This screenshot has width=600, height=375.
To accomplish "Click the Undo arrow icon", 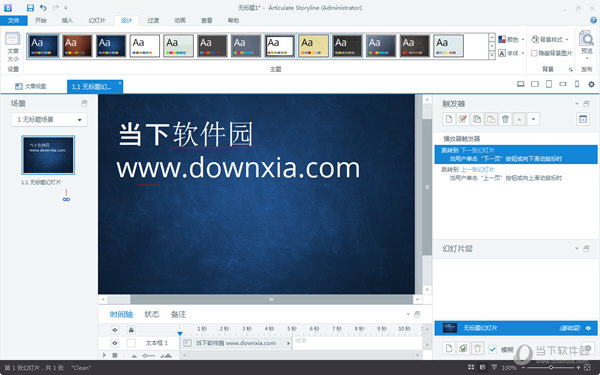I will coord(43,8).
